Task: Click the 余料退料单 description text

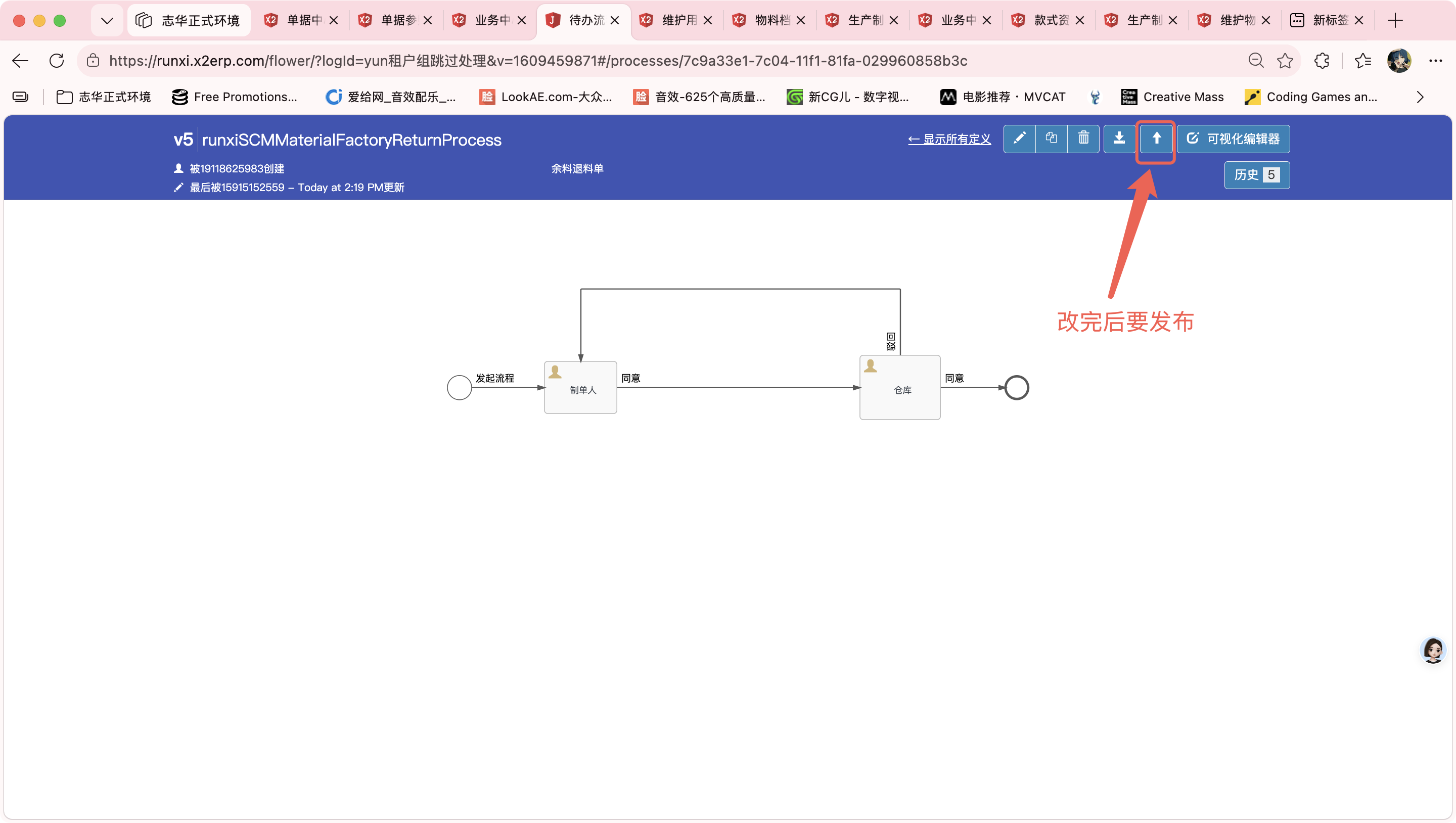Action: tap(577, 168)
